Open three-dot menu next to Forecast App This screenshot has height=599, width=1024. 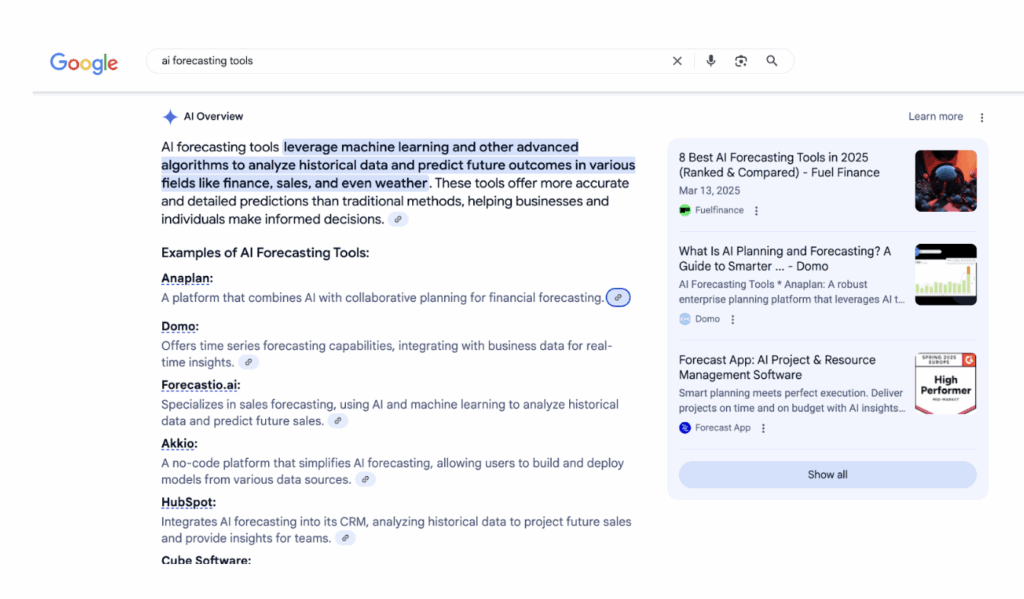pos(764,428)
